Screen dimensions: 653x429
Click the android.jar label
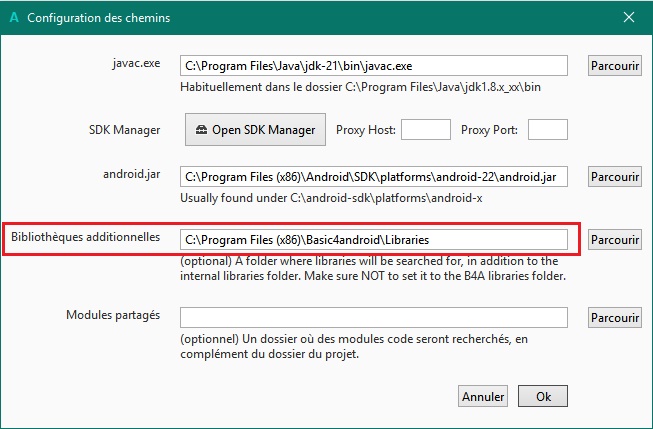pyautogui.click(x=131, y=176)
